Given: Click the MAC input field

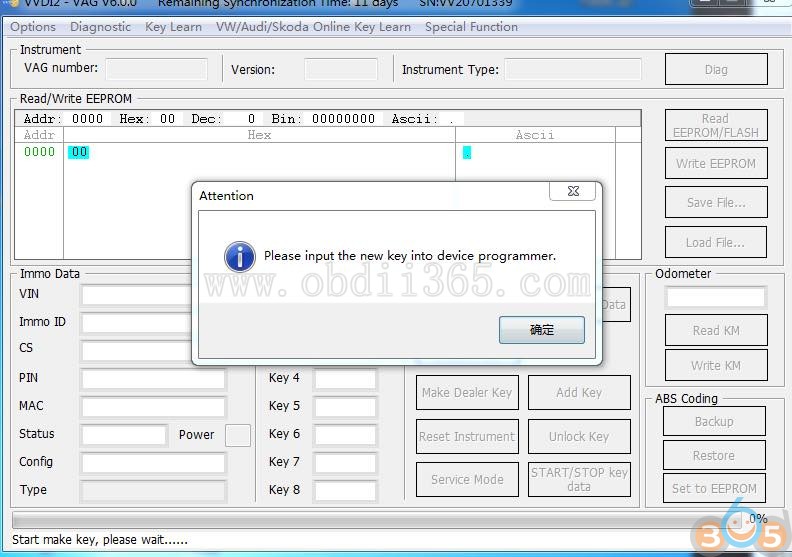Looking at the screenshot, I should (153, 407).
